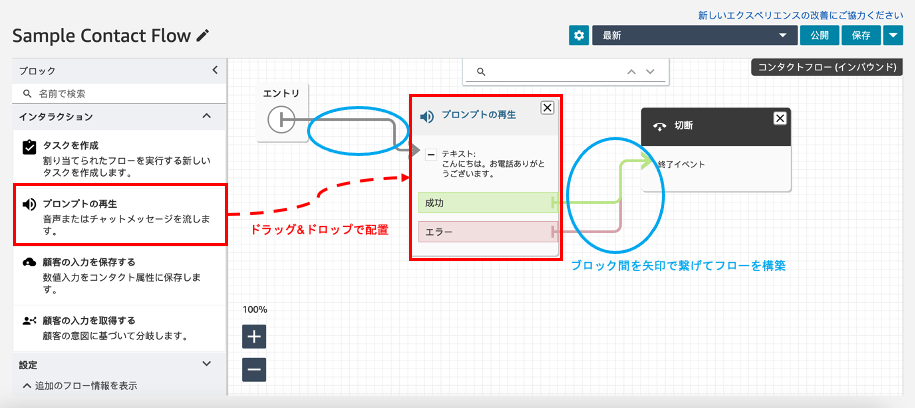915x408 pixels.
Task: Click speaker icon in canvas prompt block
Action: tap(427, 117)
